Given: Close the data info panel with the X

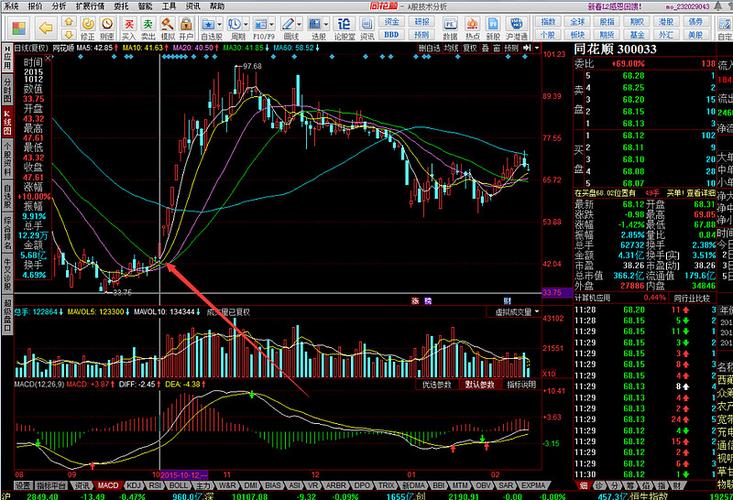Looking at the screenshot, I should [49, 59].
